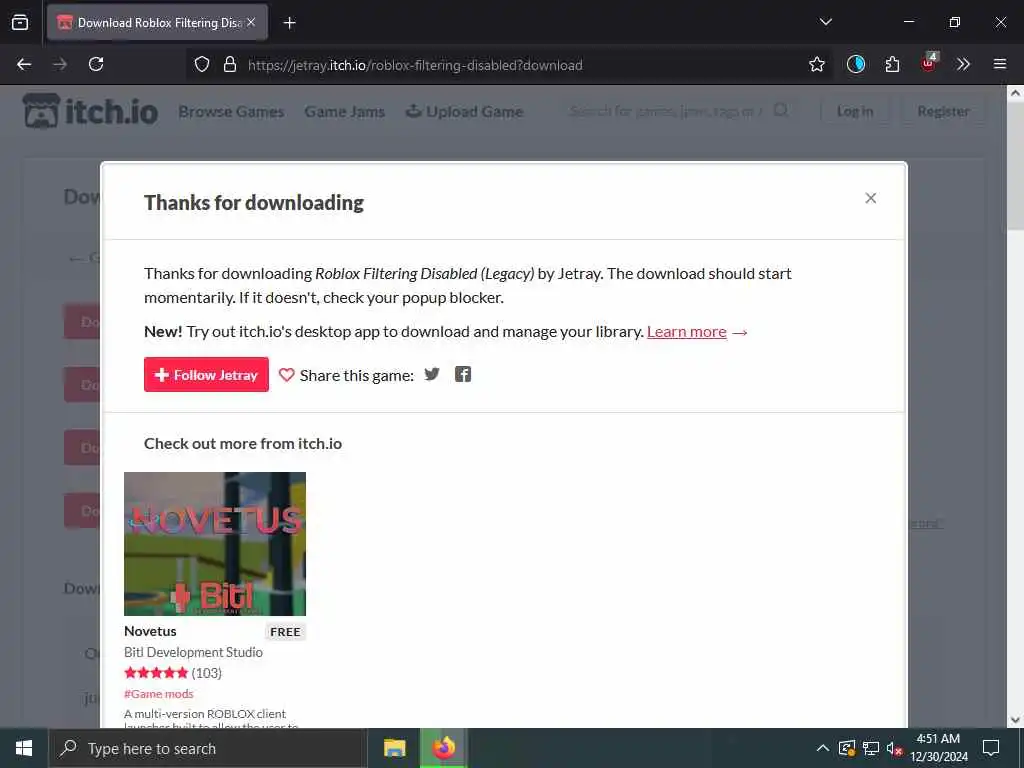Open Bitl Development Studio author link
This screenshot has width=1024, height=768.
tap(193, 652)
